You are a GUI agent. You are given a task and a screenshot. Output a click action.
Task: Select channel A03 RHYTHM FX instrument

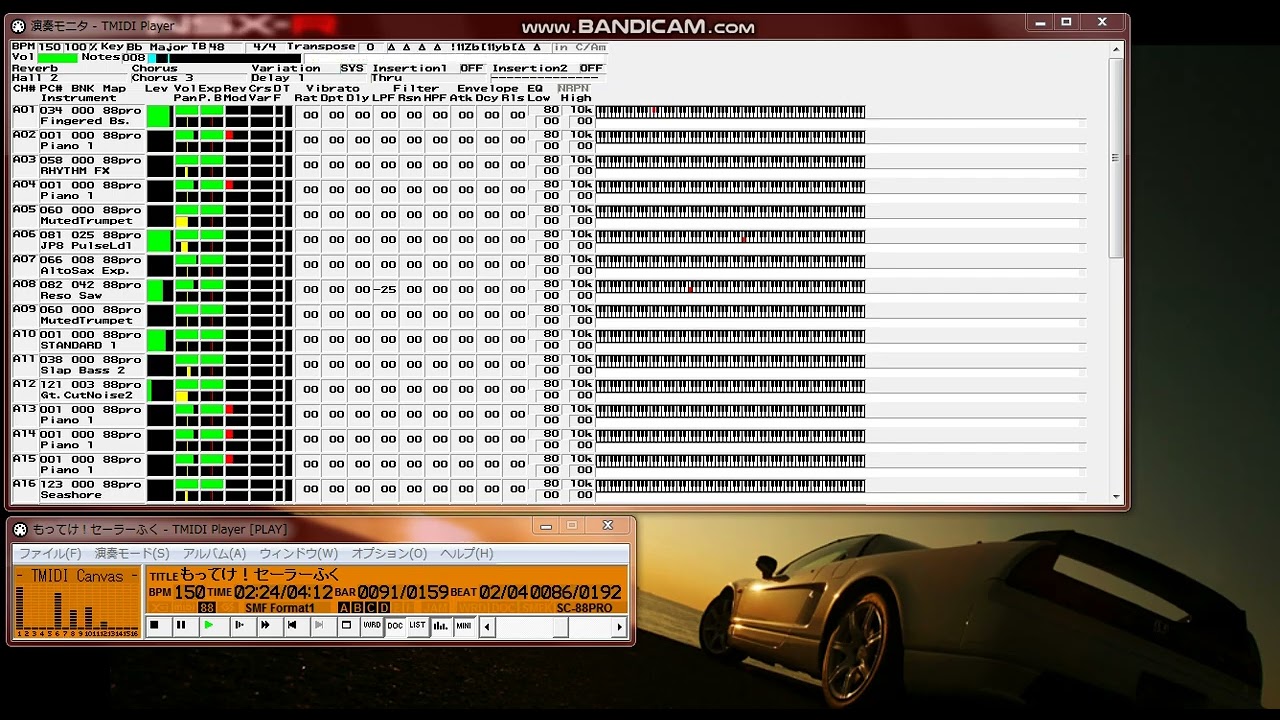91,166
